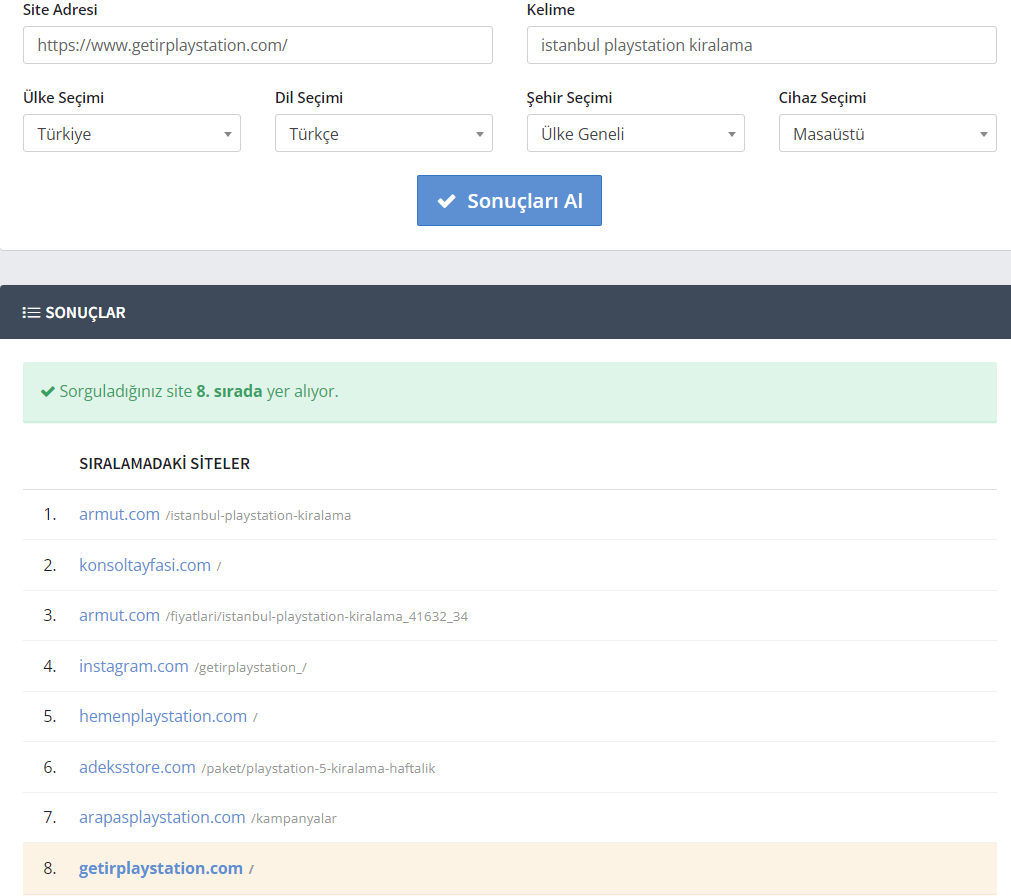
Task: Click the Dil Seçimi label
Action: 309,98
